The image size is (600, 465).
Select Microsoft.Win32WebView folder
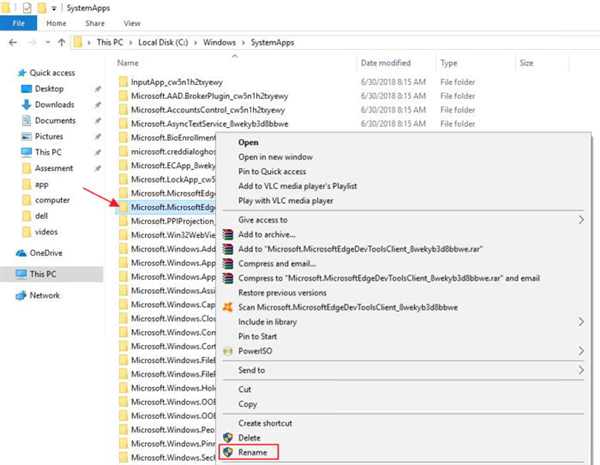(173, 235)
